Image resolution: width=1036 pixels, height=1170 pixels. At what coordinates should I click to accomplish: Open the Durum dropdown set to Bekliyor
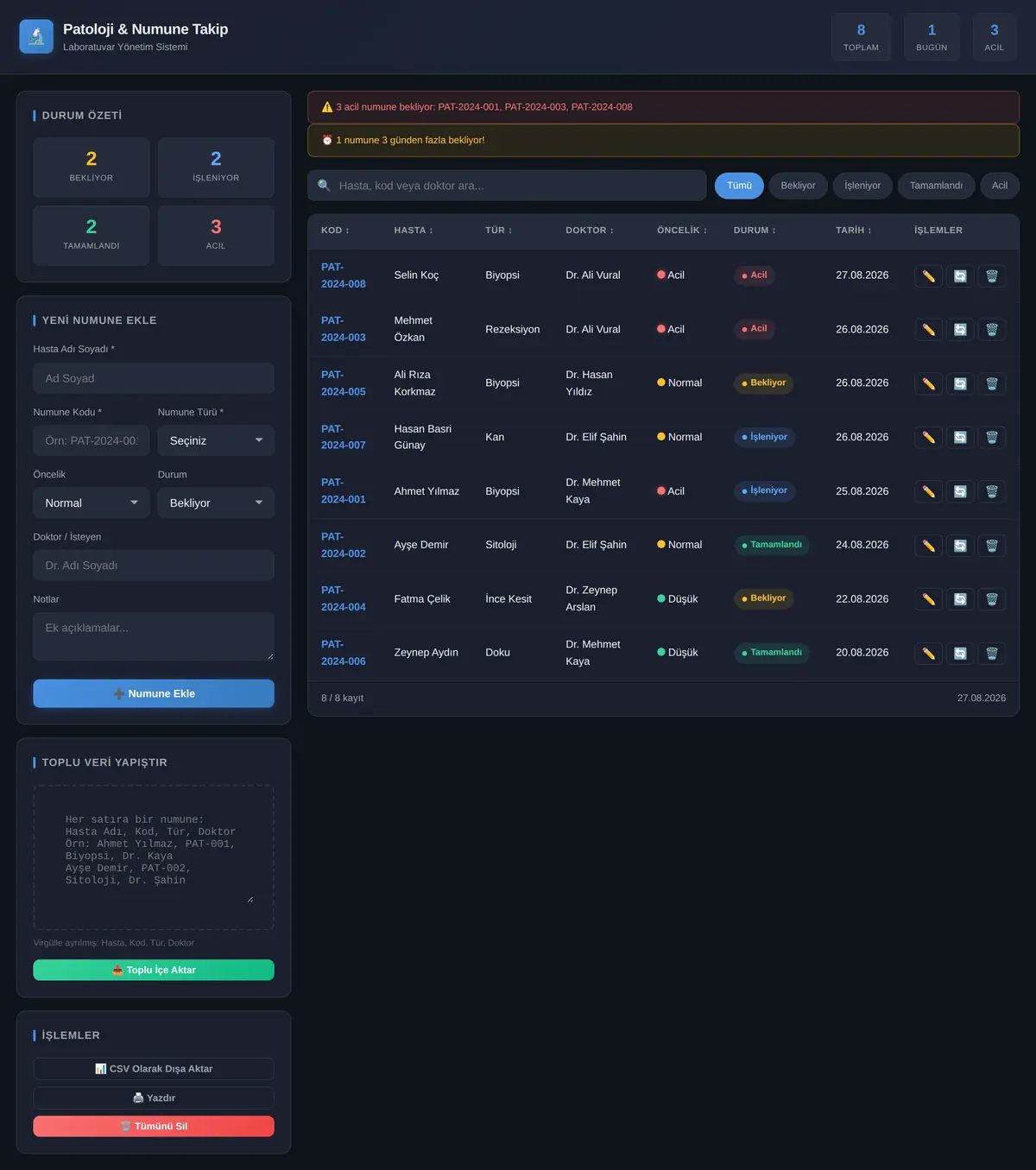click(x=216, y=503)
